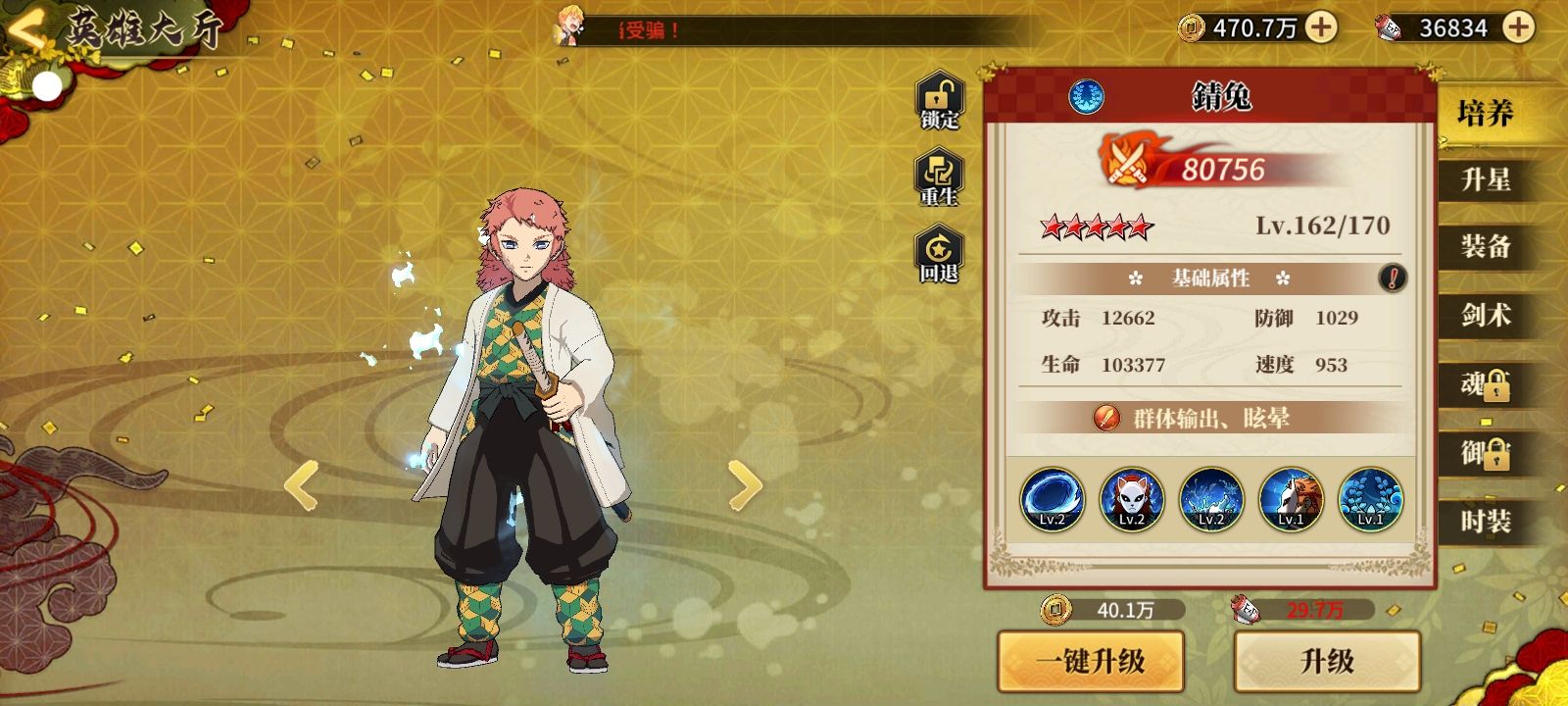The image size is (1568, 706).
Task: Tap the red exclamation info icon
Action: 1393,277
